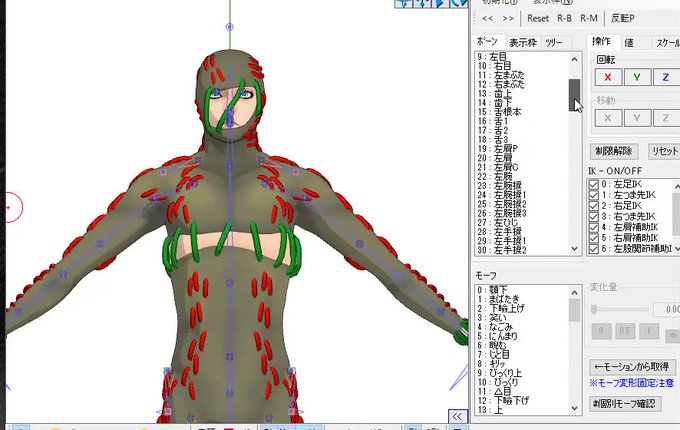Viewport: 680px width, 430px height.
Task: Click the R-B toolbar button
Action: 564,18
